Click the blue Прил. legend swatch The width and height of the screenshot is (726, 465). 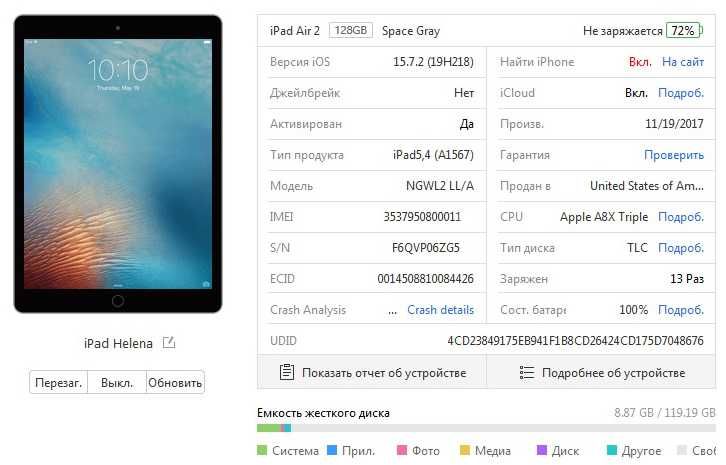coord(332,450)
